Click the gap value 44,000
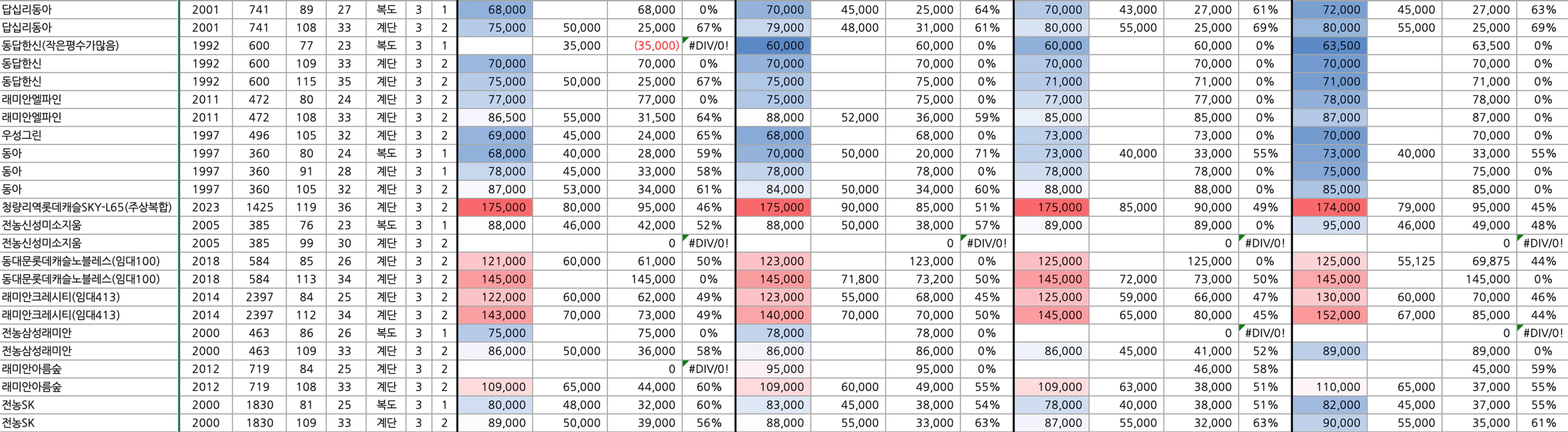 point(645,387)
